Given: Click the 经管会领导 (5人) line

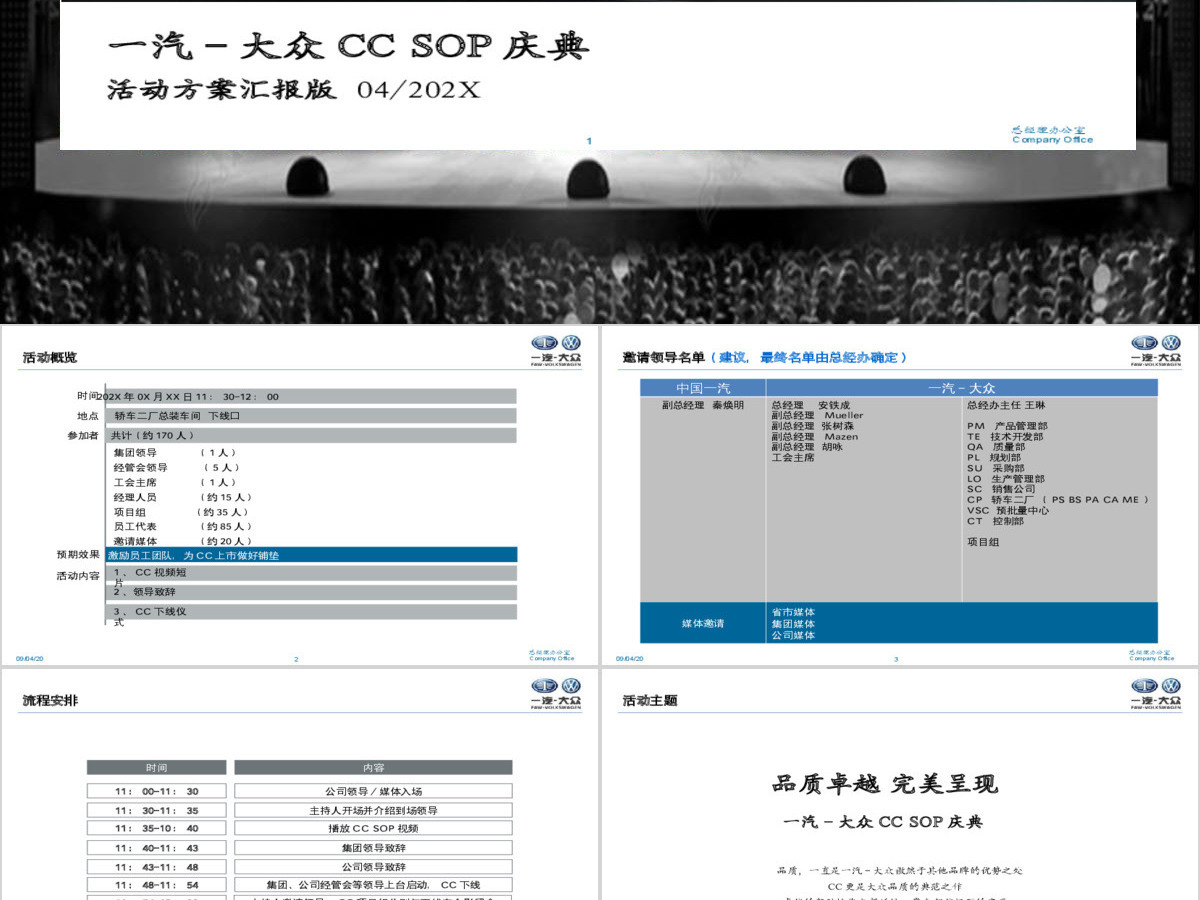Looking at the screenshot, I should pyautogui.click(x=176, y=467).
